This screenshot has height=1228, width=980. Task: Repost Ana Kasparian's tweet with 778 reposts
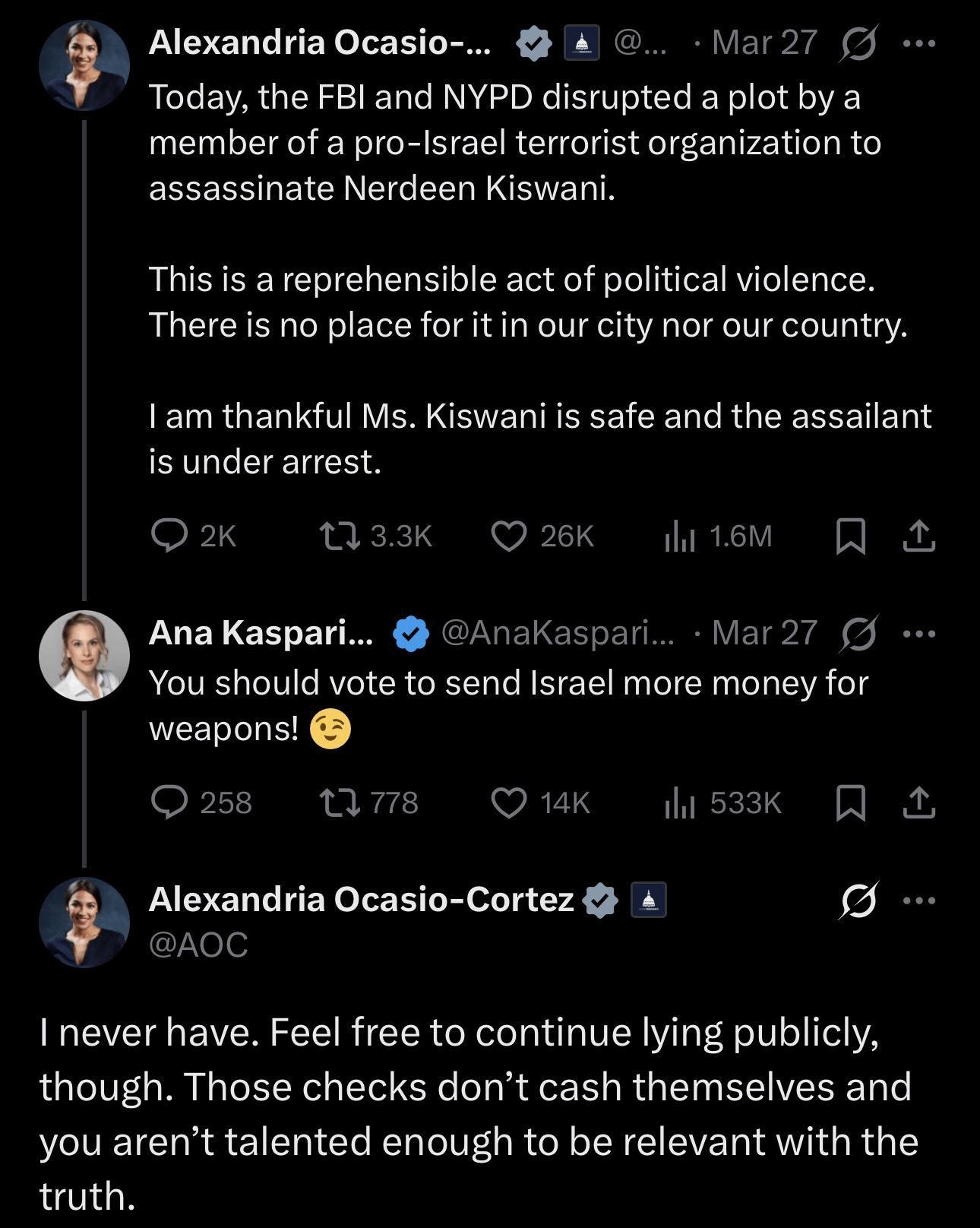coord(339,802)
